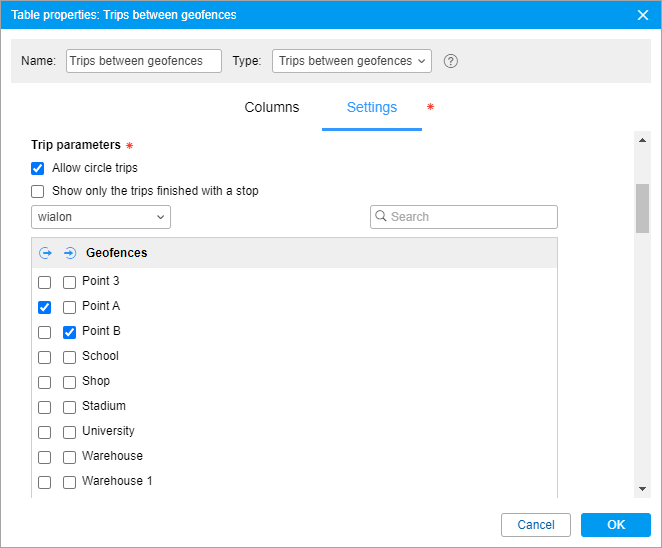Close the Table properties dialog
The height and width of the screenshot is (548, 662).
coord(643,15)
